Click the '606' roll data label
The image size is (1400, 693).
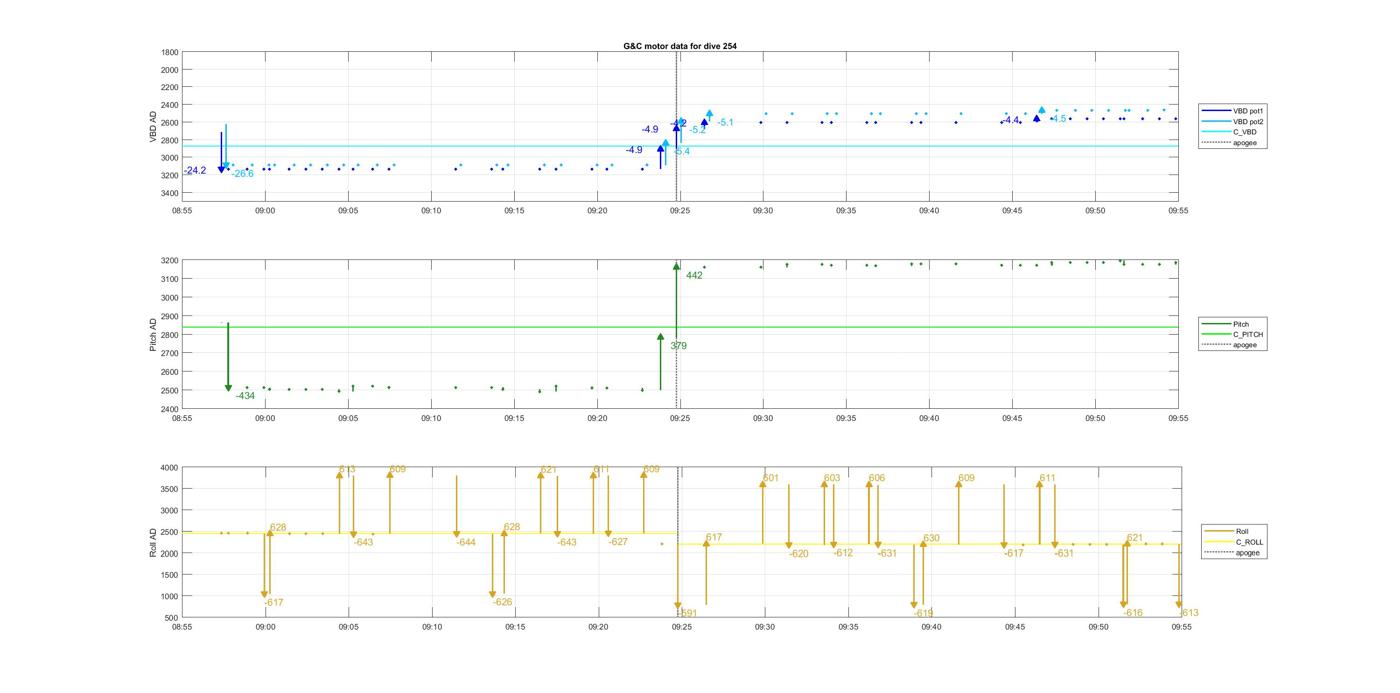[x=877, y=479]
